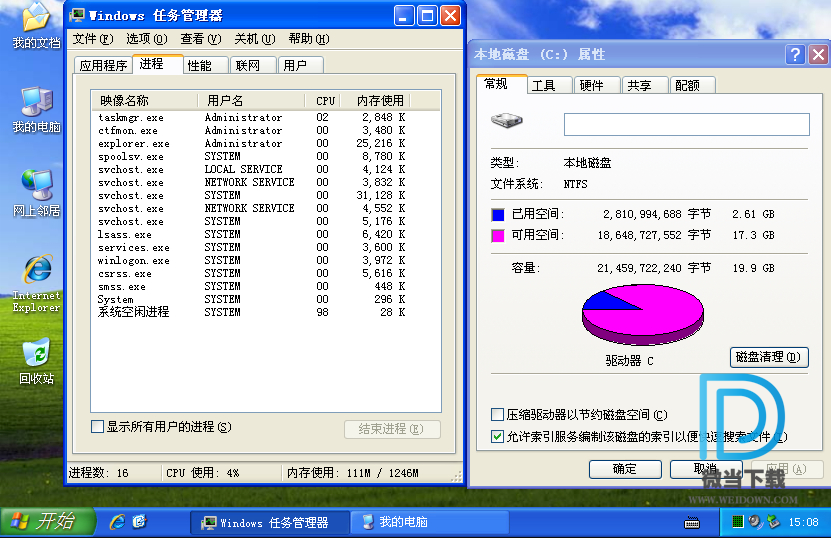Select the smss.exe process row

click(252, 287)
